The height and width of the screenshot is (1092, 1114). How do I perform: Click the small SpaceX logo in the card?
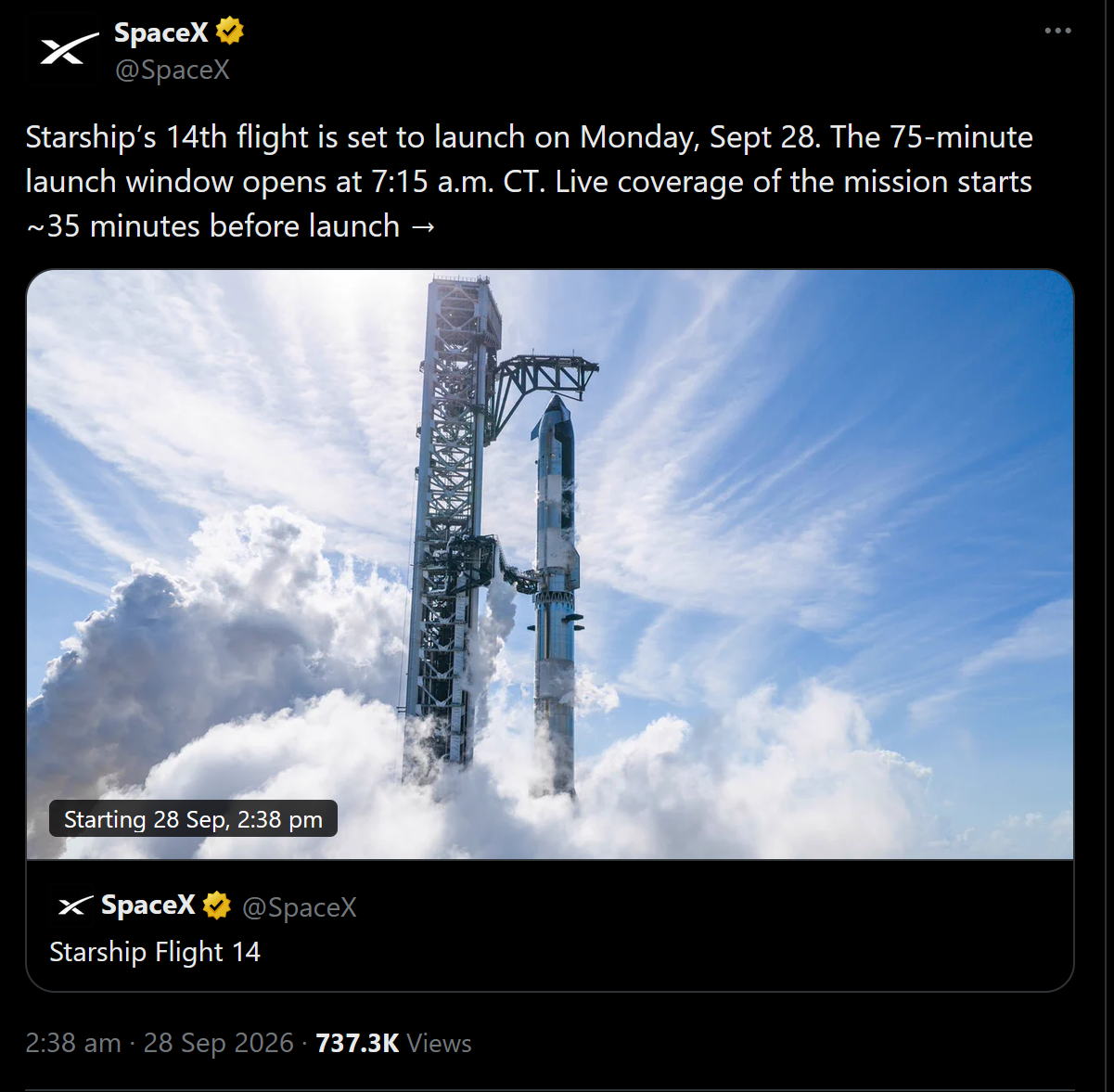pos(75,906)
